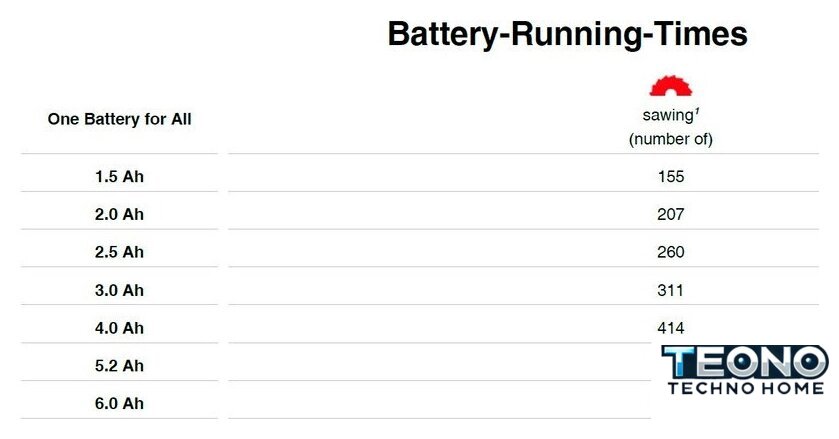Click the TECHNO HOME text

click(x=745, y=388)
